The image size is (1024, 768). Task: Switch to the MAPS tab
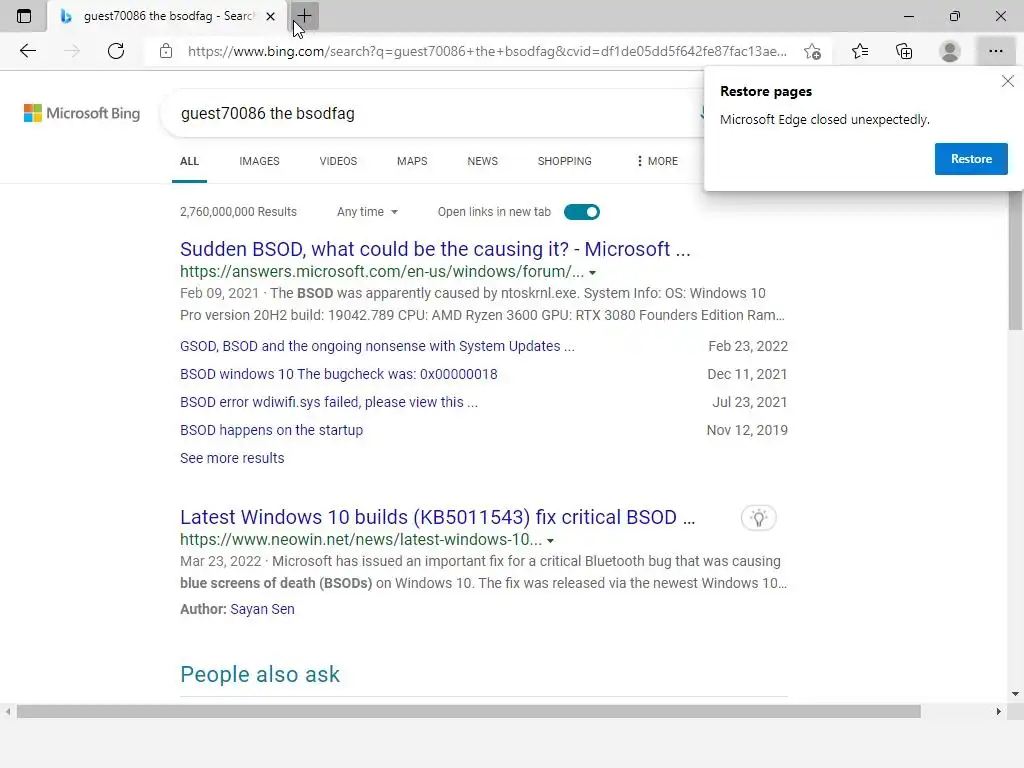point(412,161)
